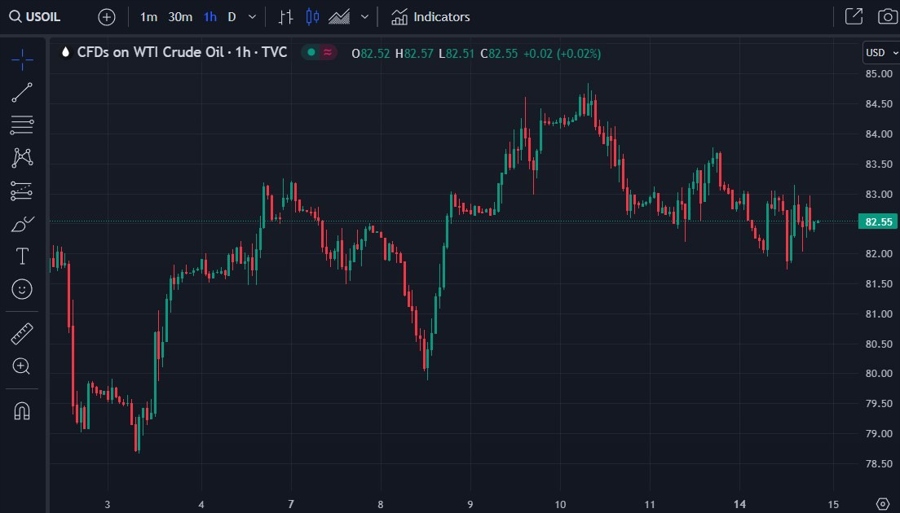Viewport: 900px width, 513px height.
Task: Click the close value C82.55
Action: coord(499,53)
